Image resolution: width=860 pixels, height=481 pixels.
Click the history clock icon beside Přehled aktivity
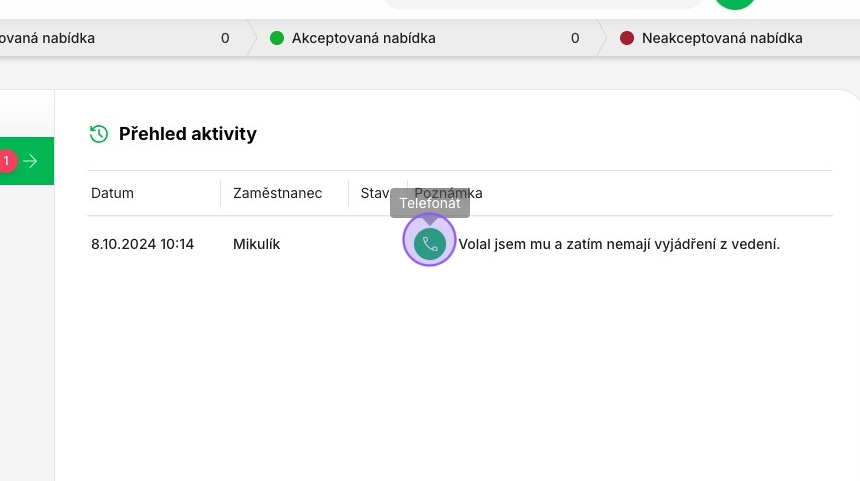(x=99, y=134)
